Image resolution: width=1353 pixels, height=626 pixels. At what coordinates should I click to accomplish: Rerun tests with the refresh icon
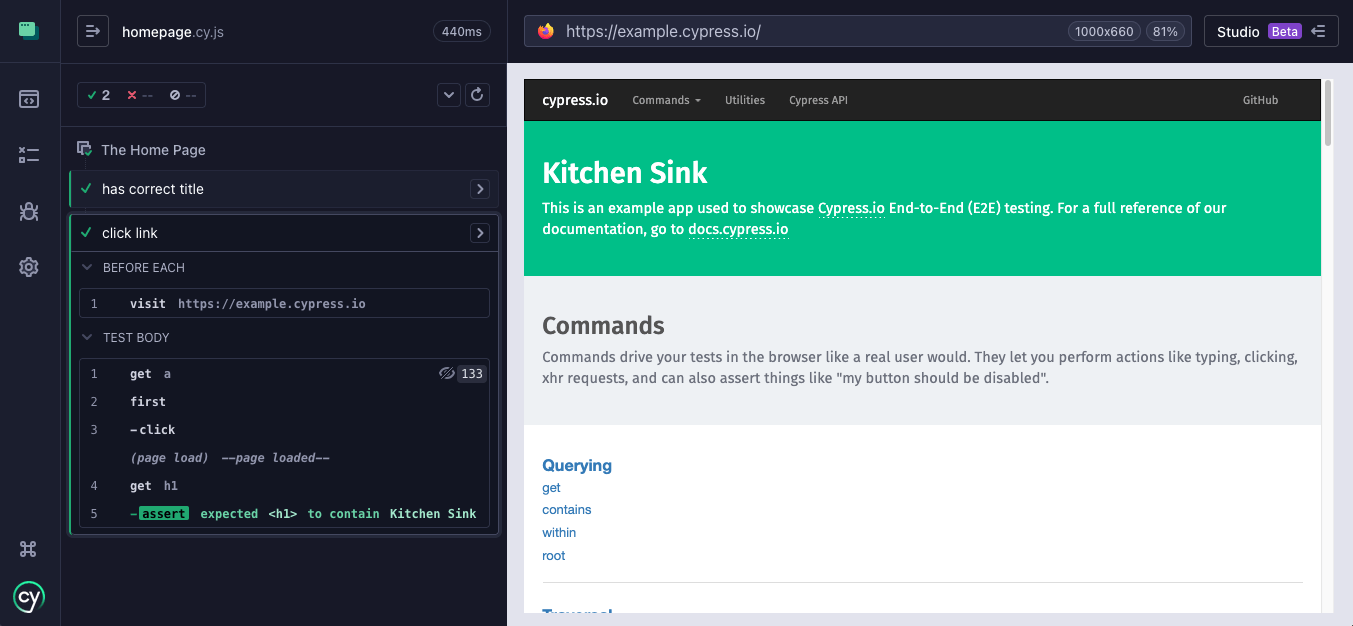click(x=477, y=94)
